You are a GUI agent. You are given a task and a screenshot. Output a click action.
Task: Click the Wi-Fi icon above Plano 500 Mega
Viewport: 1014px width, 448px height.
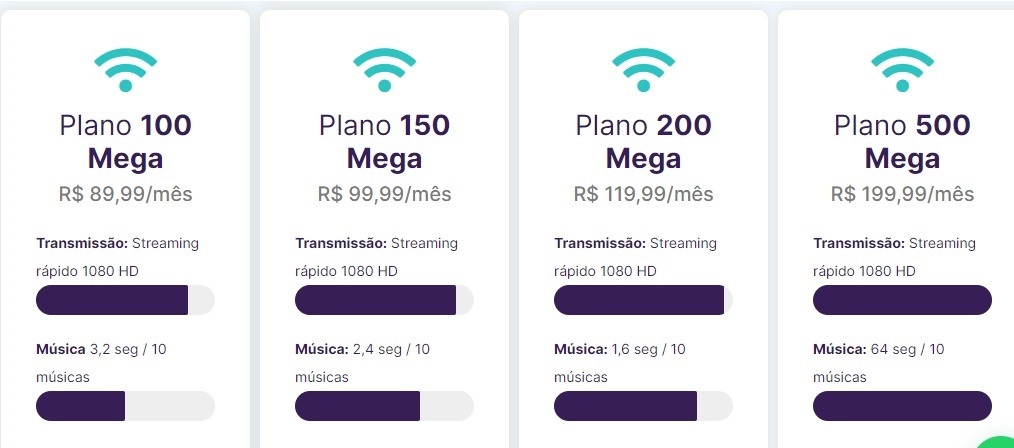902,70
